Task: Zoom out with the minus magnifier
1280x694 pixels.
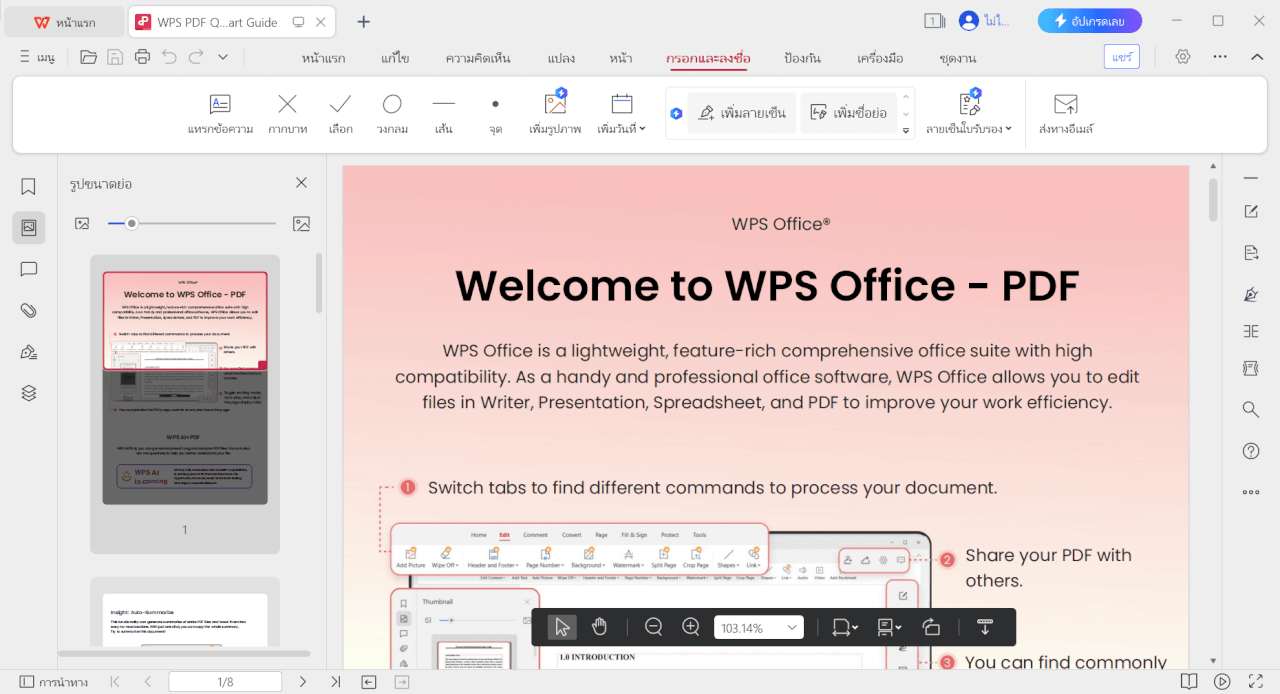Action: pyautogui.click(x=654, y=627)
